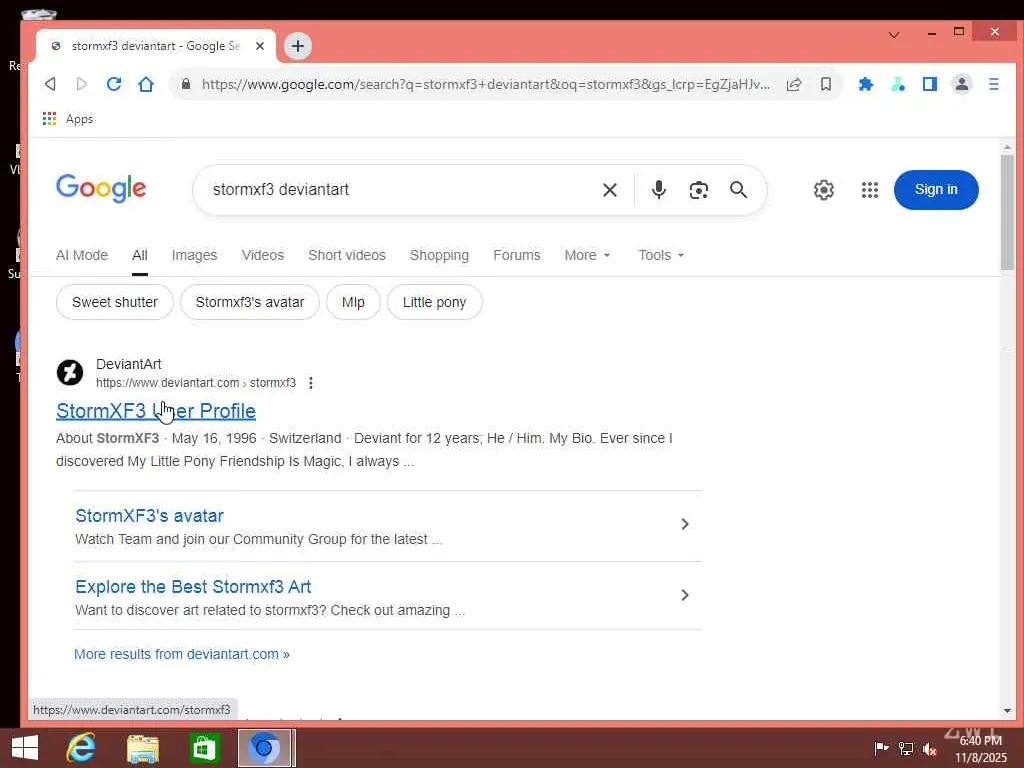
Task: Open StormXF3 User Profile link
Action: [x=156, y=411]
